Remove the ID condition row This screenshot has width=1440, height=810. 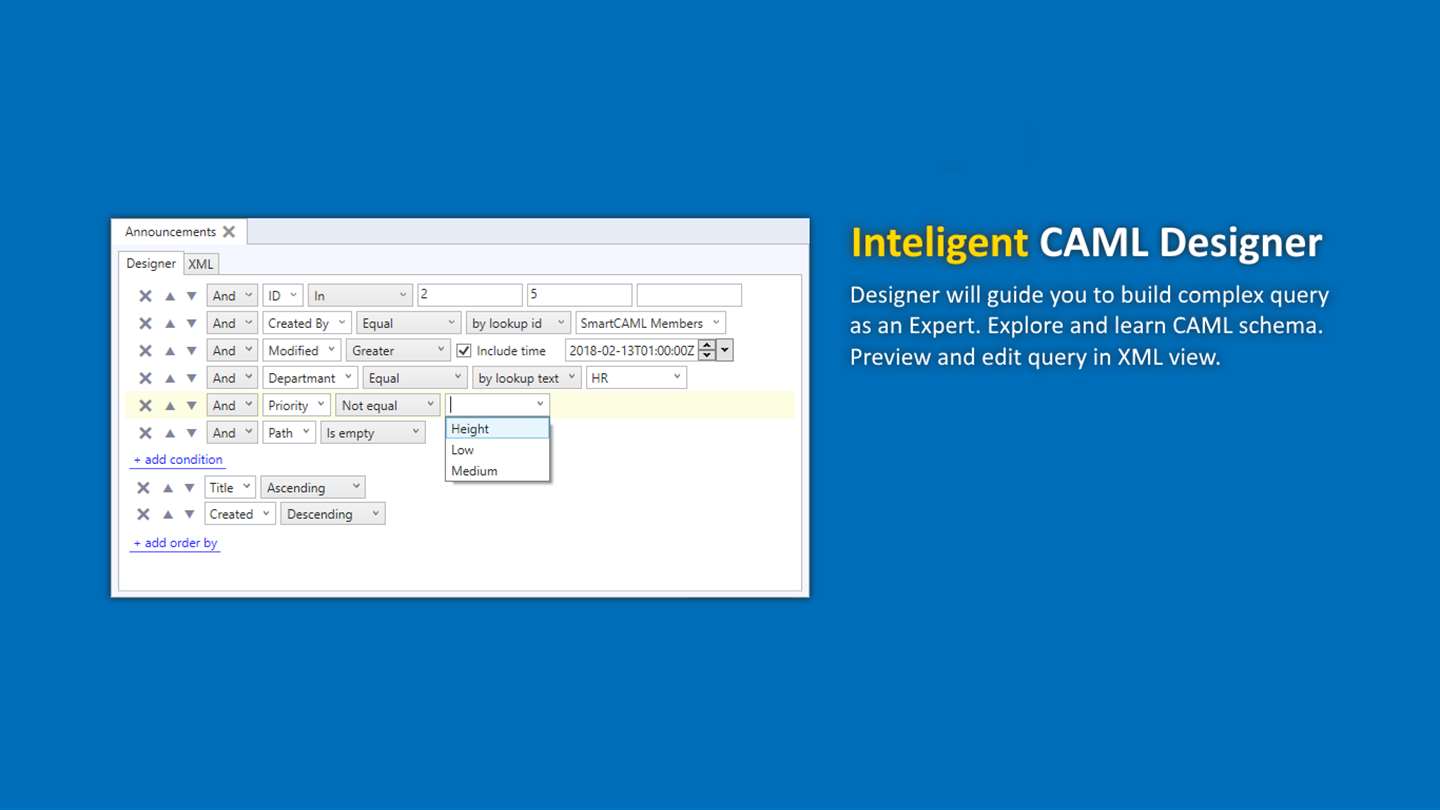point(145,296)
